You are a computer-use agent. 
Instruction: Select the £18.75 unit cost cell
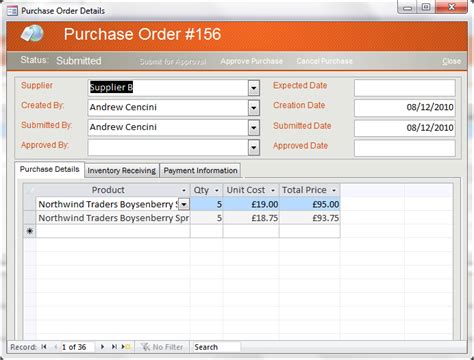(x=251, y=218)
